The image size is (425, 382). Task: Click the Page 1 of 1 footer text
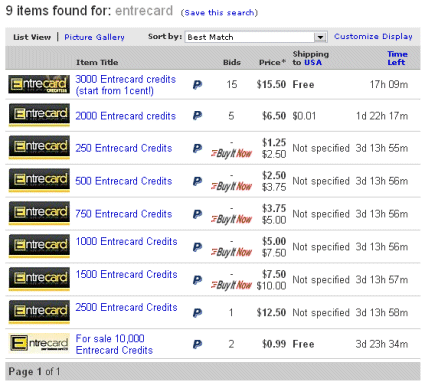coord(34,371)
